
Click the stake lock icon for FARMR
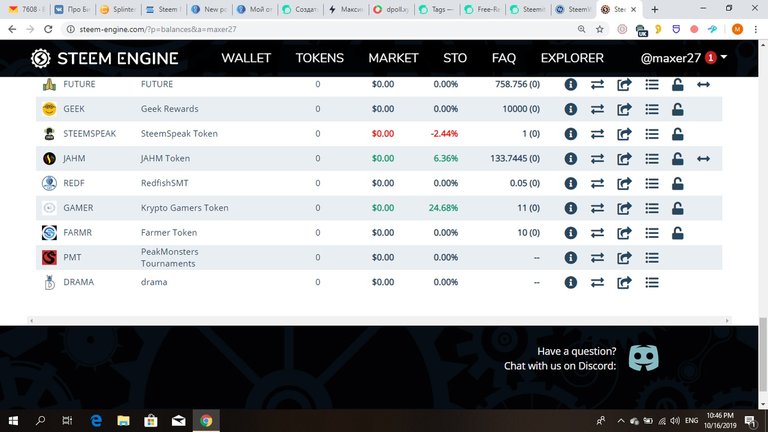(x=677, y=233)
